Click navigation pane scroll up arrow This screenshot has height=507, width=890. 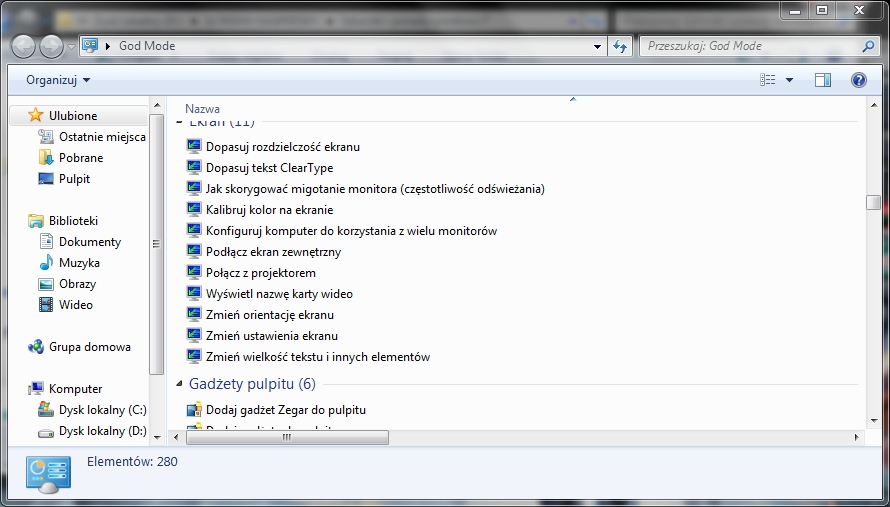[x=157, y=106]
